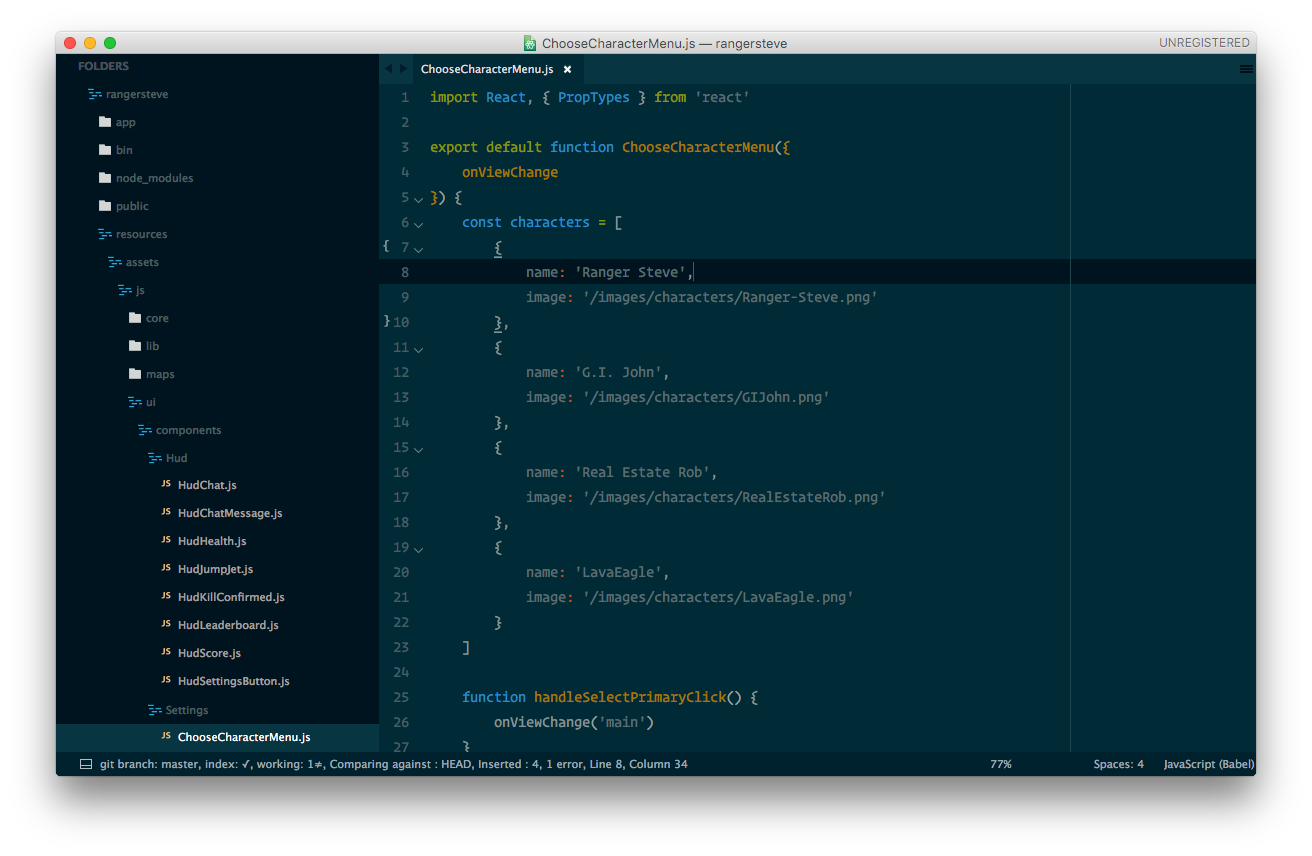Collapse the code fold arrow on line 5

[419, 199]
